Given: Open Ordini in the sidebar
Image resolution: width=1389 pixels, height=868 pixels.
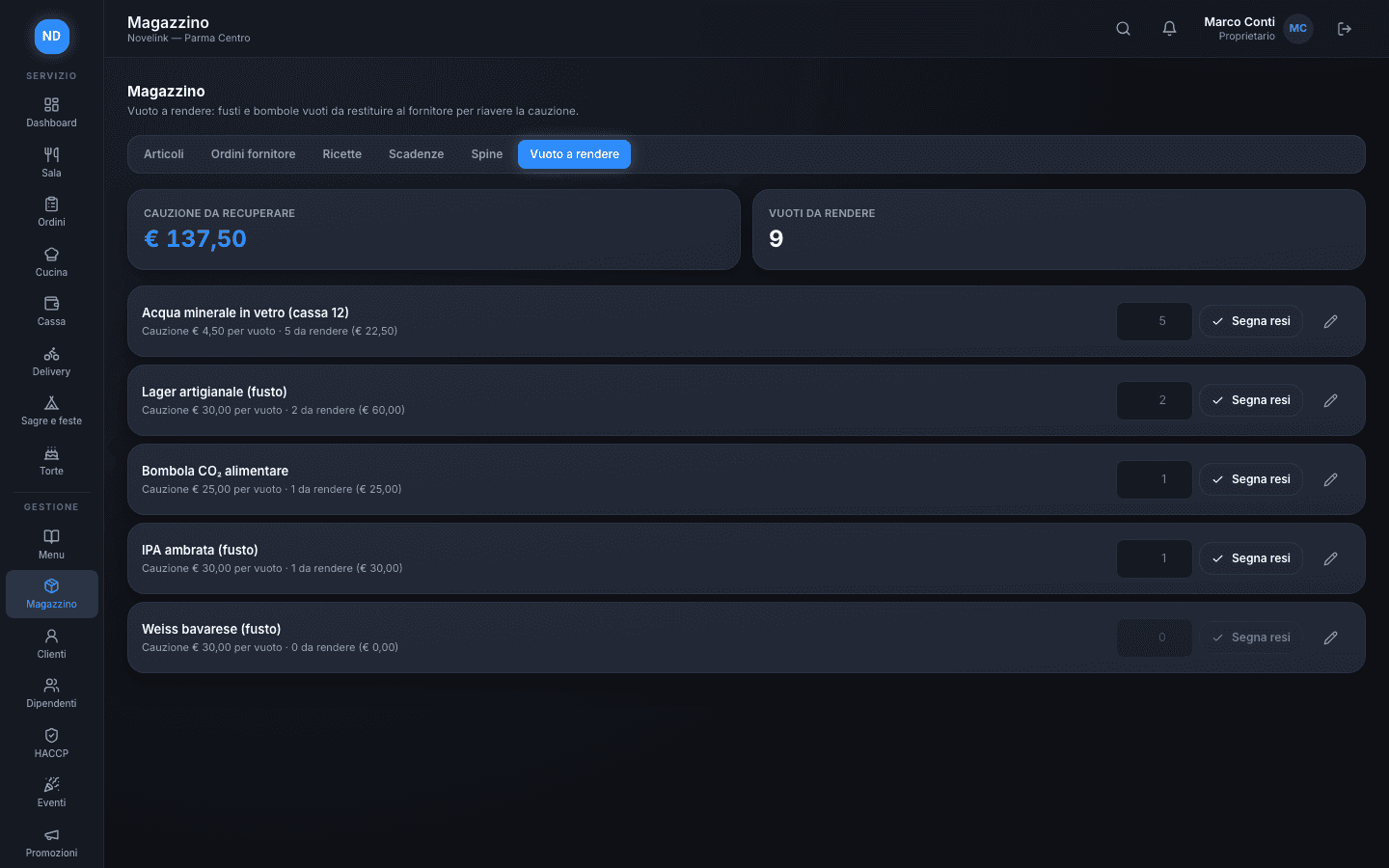Looking at the screenshot, I should 52,211.
